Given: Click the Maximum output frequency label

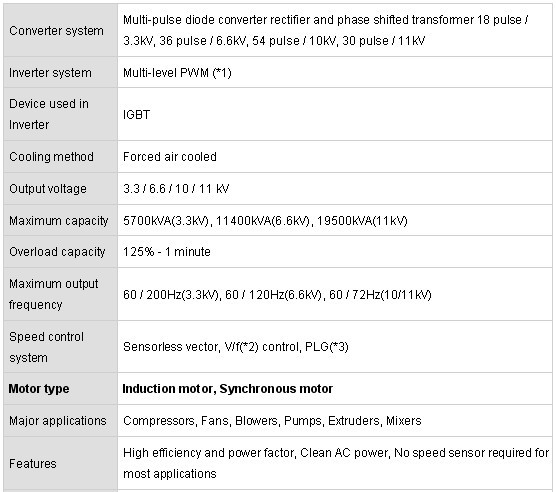Looking at the screenshot, I should [x=54, y=294].
